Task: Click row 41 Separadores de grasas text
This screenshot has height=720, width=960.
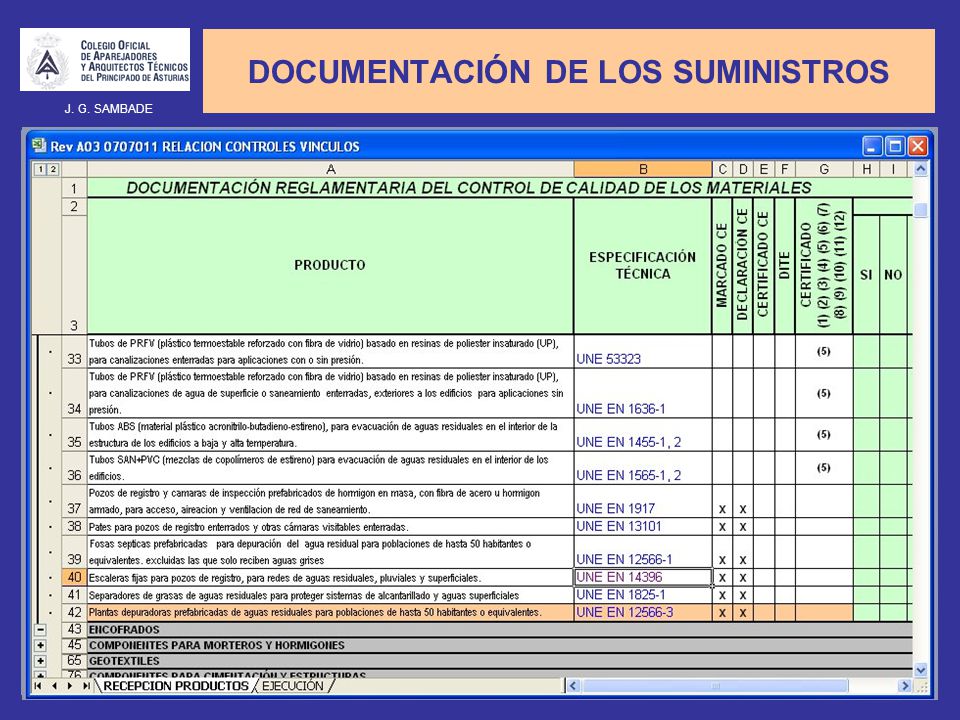Action: pos(304,596)
